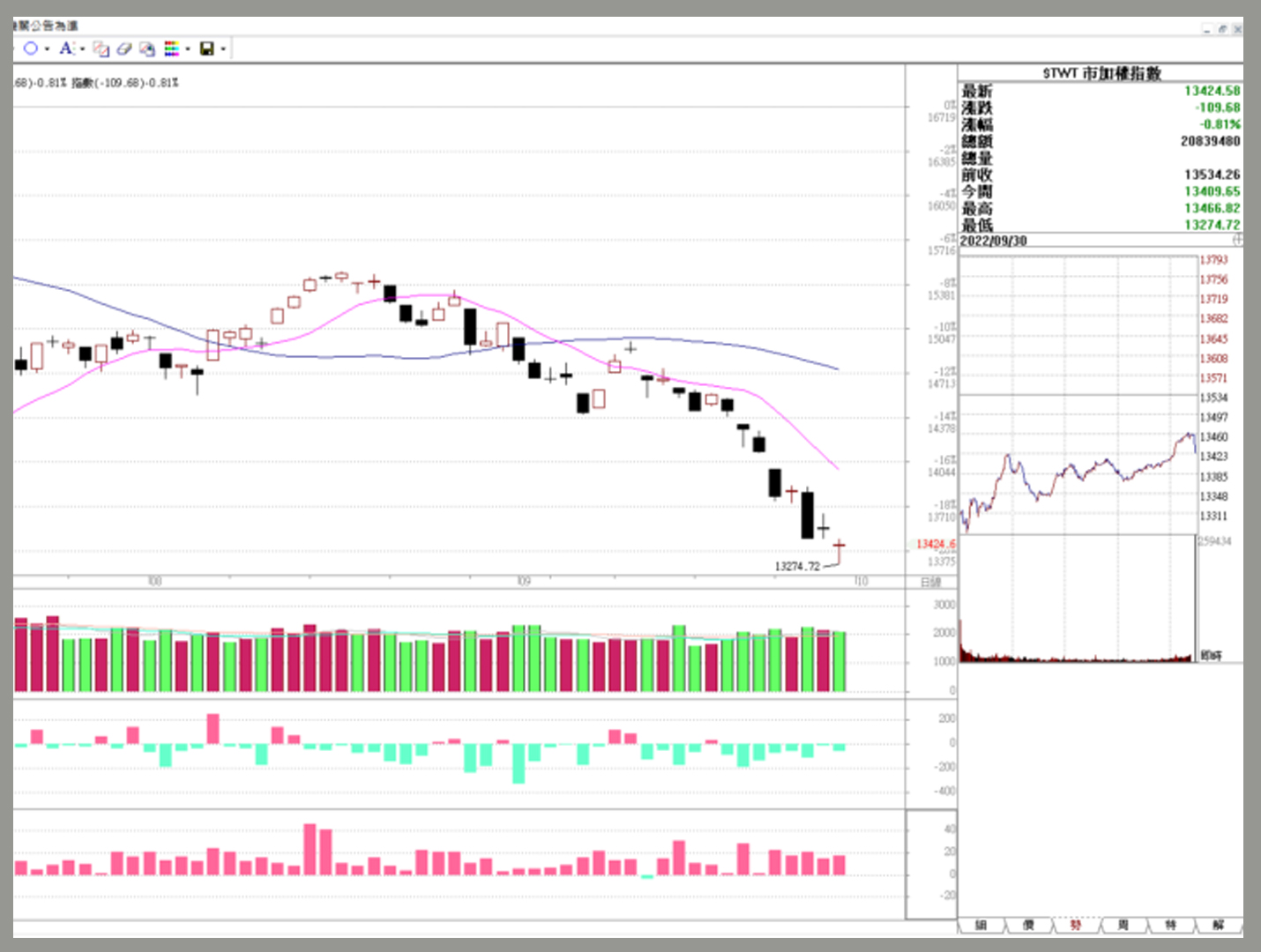Screen dimensions: 1261x952
Task: Click the intraday price line mini chart
Action: coord(1078,395)
